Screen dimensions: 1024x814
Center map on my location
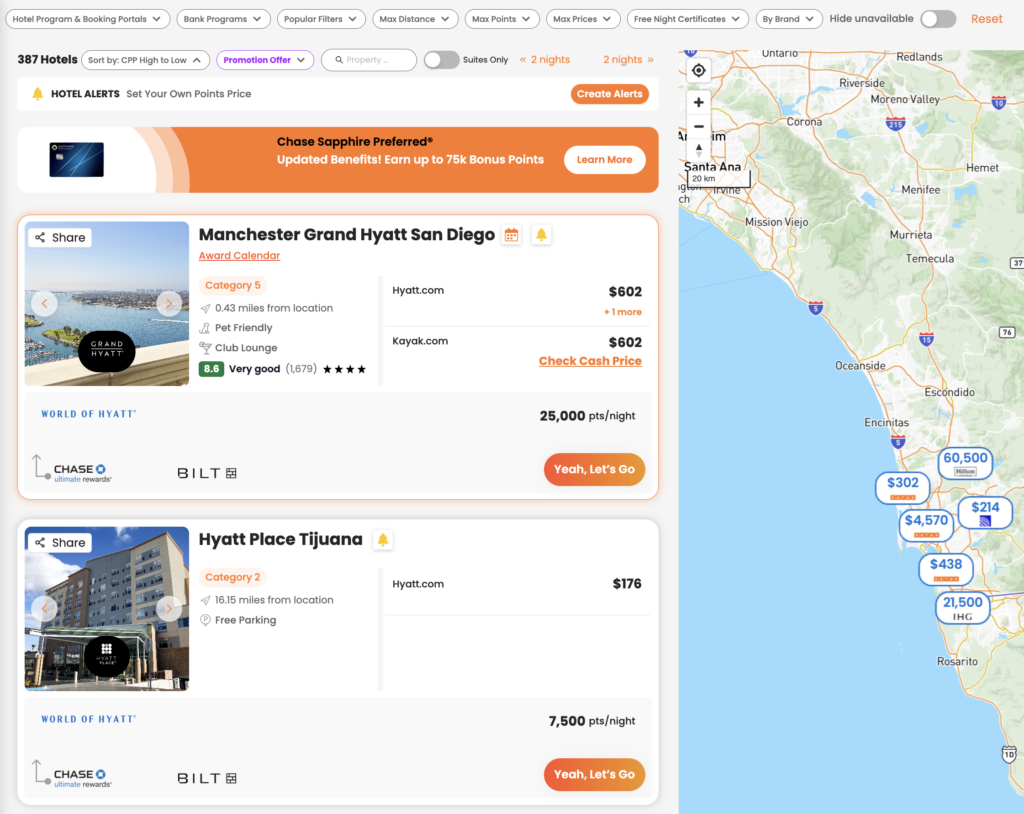point(699,70)
